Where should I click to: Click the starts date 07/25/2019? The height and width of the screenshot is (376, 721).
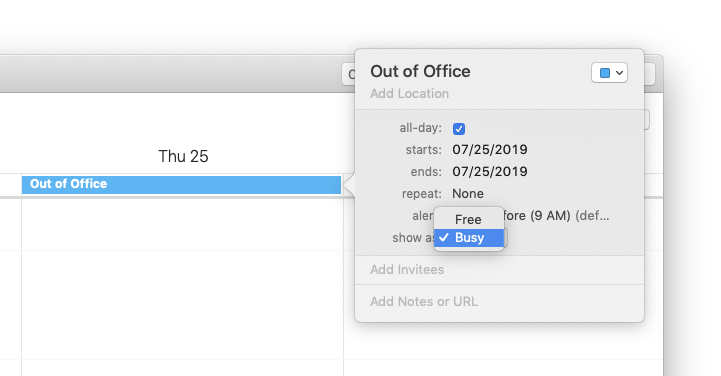pyautogui.click(x=490, y=149)
